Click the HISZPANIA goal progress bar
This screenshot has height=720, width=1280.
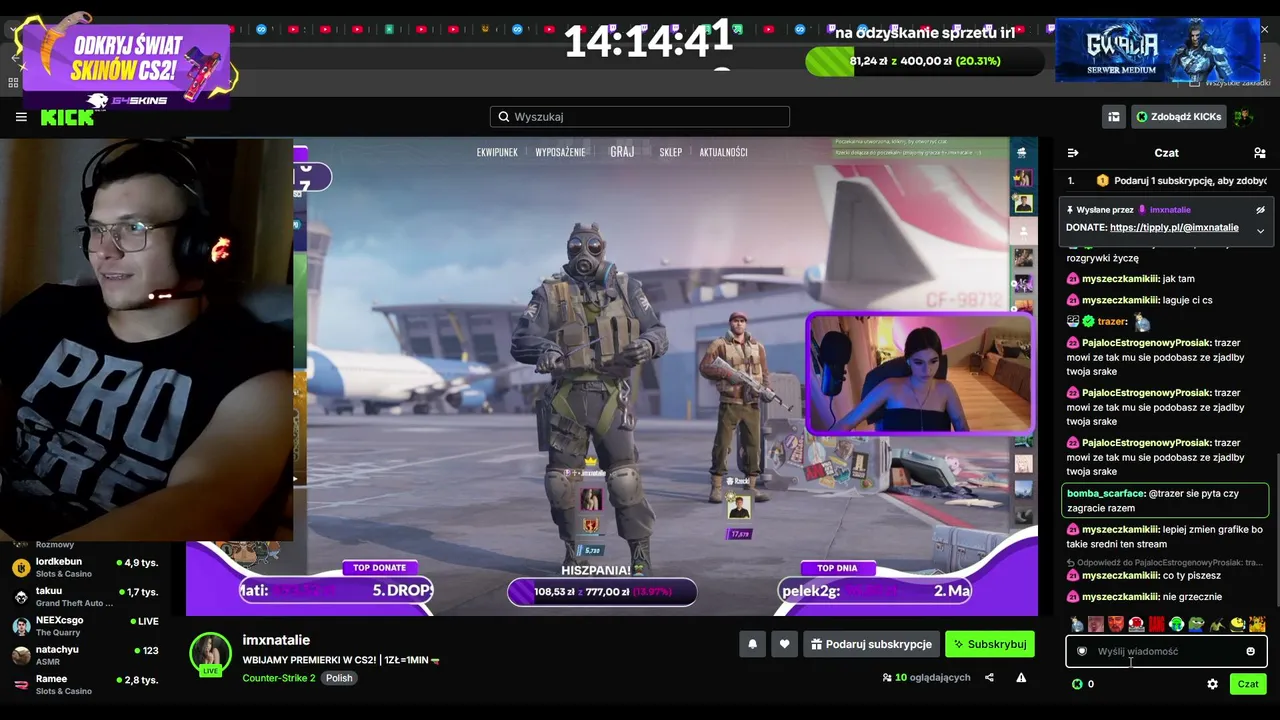tap(602, 592)
